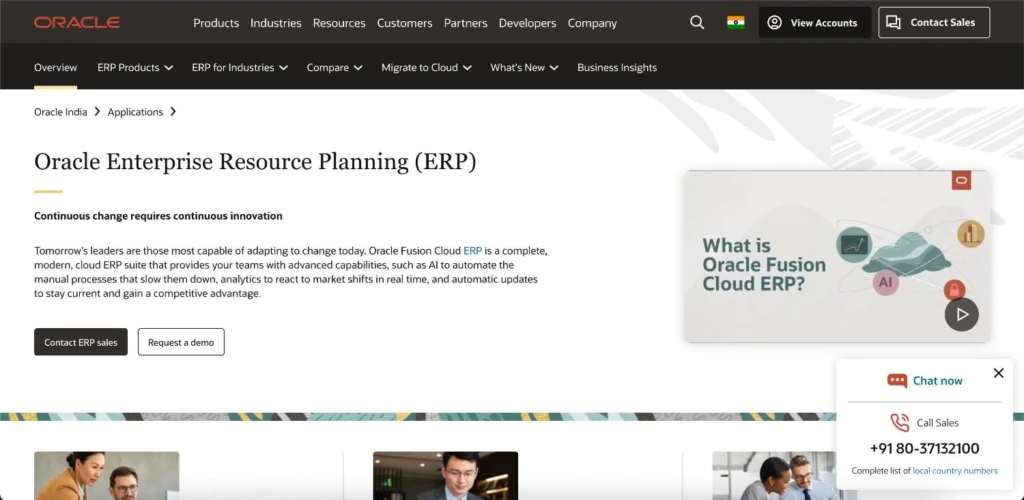1024x500 pixels.
Task: Click the What is Oracle Fusion Cloud ERP thumbnail
Action: pyautogui.click(x=836, y=257)
